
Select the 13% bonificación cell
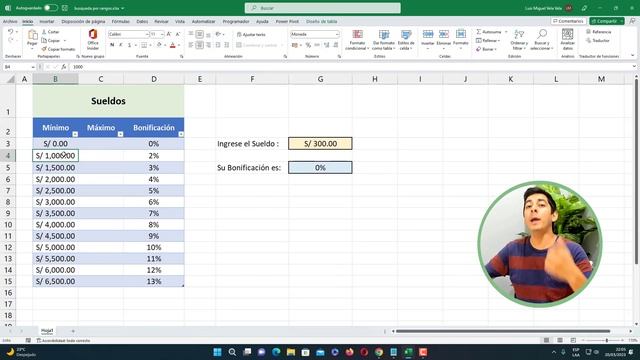[x=154, y=281]
